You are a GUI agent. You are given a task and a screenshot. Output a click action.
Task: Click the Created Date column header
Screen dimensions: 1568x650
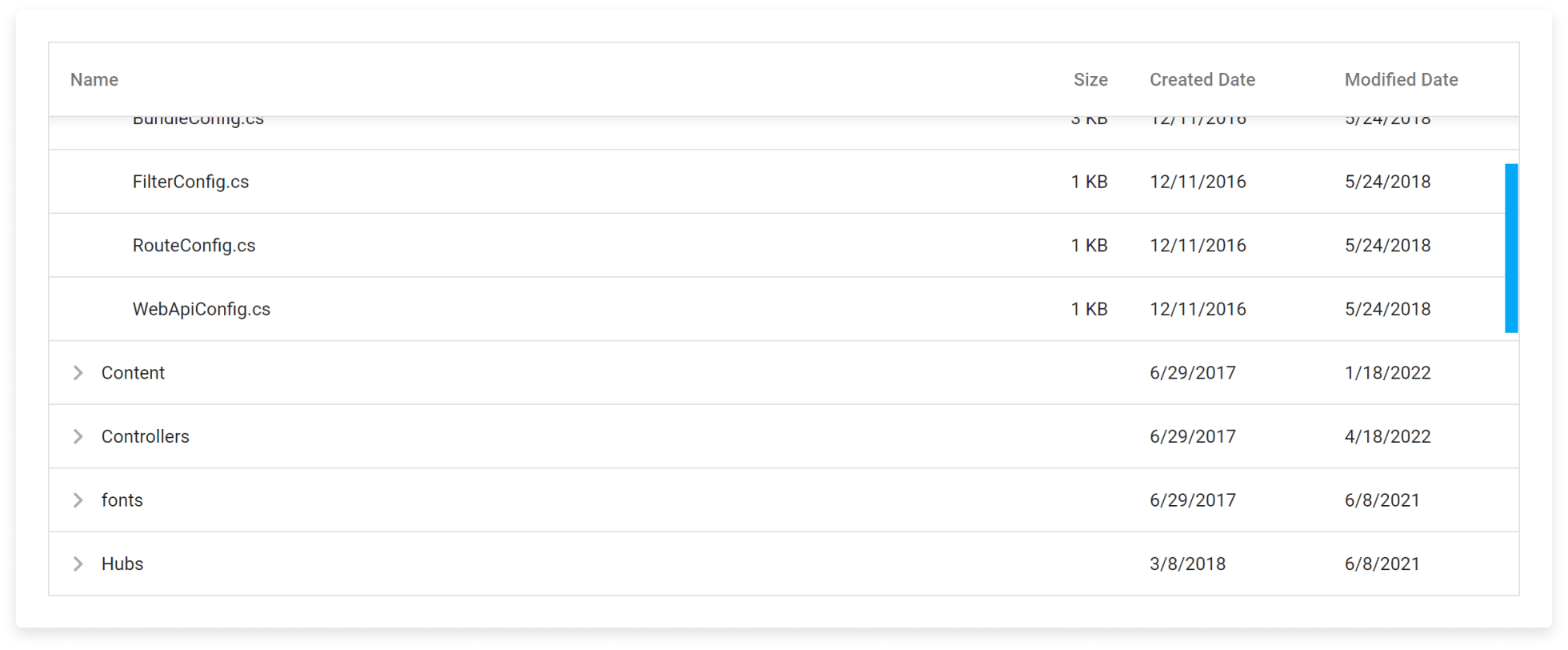pyautogui.click(x=1202, y=80)
